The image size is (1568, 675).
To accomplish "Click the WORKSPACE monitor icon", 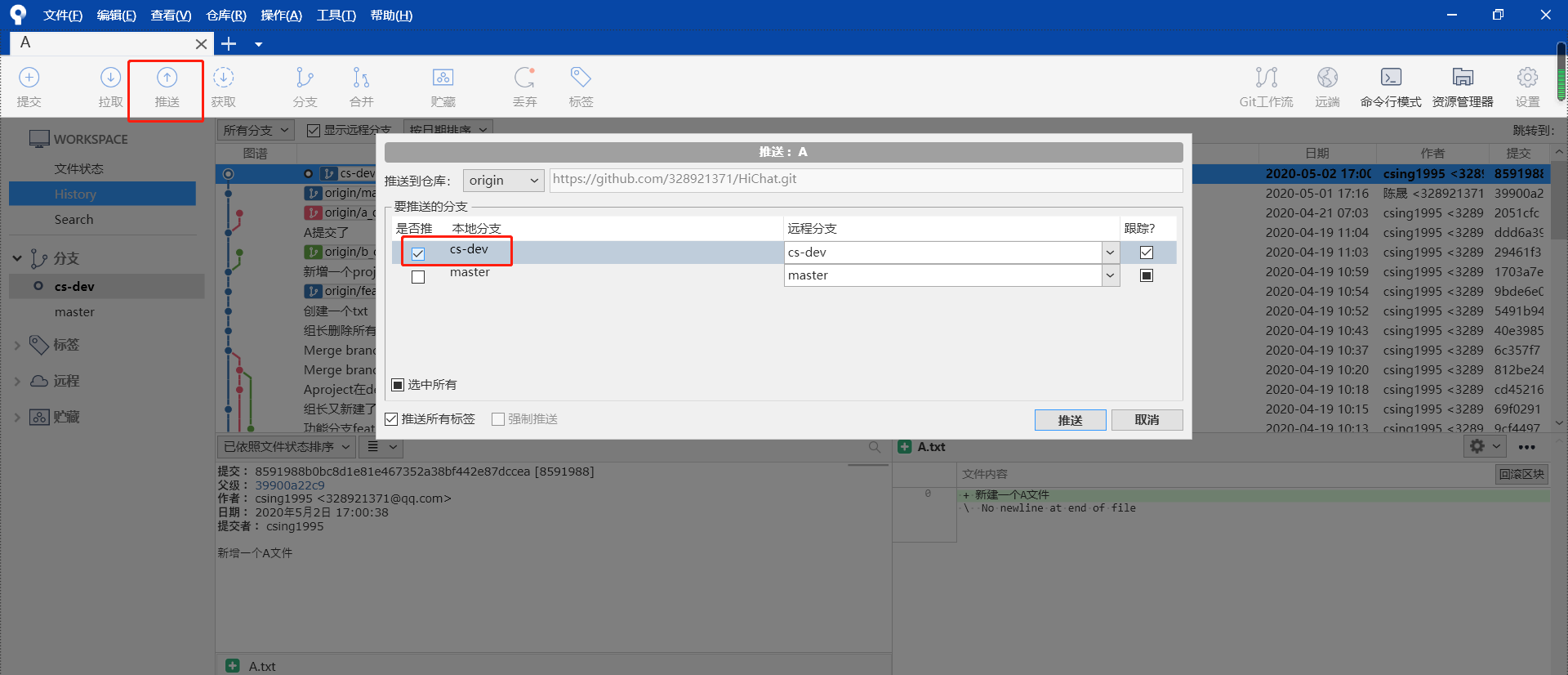I will 39,139.
